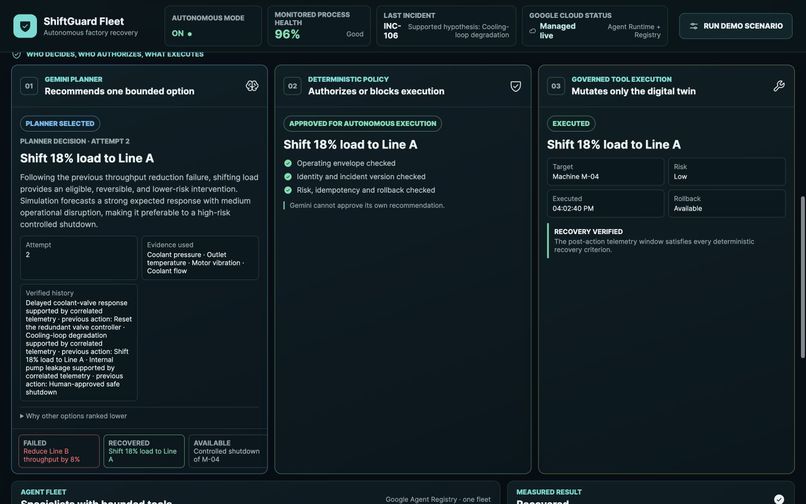Click 'Authorizes or blocks execution' heading
The width and height of the screenshot is (806, 504).
[x=376, y=91]
